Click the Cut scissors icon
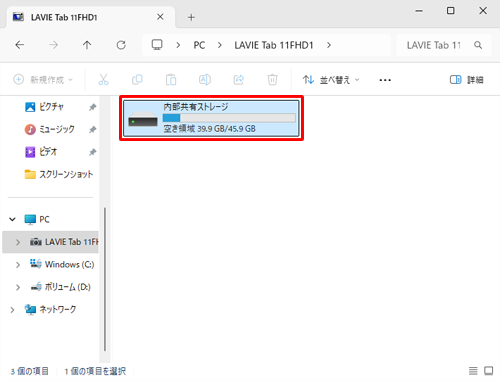The height and width of the screenshot is (380, 500). coord(103,80)
